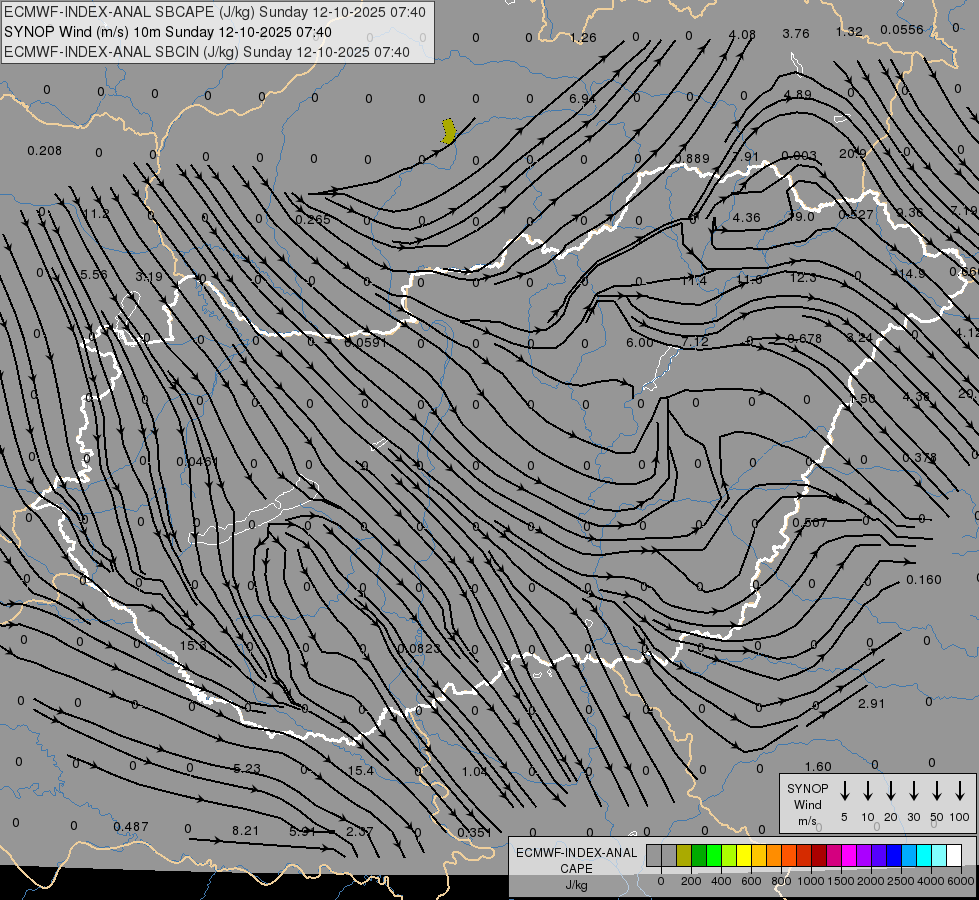This screenshot has height=900, width=979.
Task: Click the 0.0823 data value on map
Action: tap(418, 649)
